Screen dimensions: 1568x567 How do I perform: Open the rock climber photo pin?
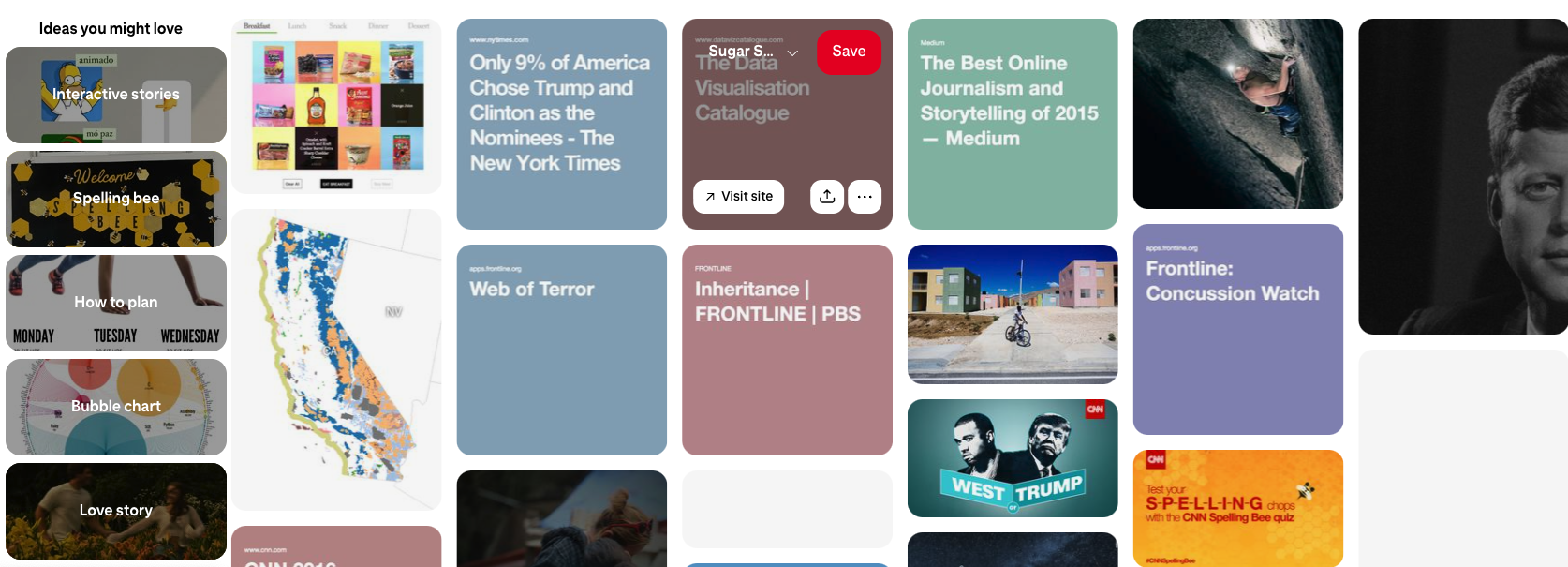coord(1237,113)
